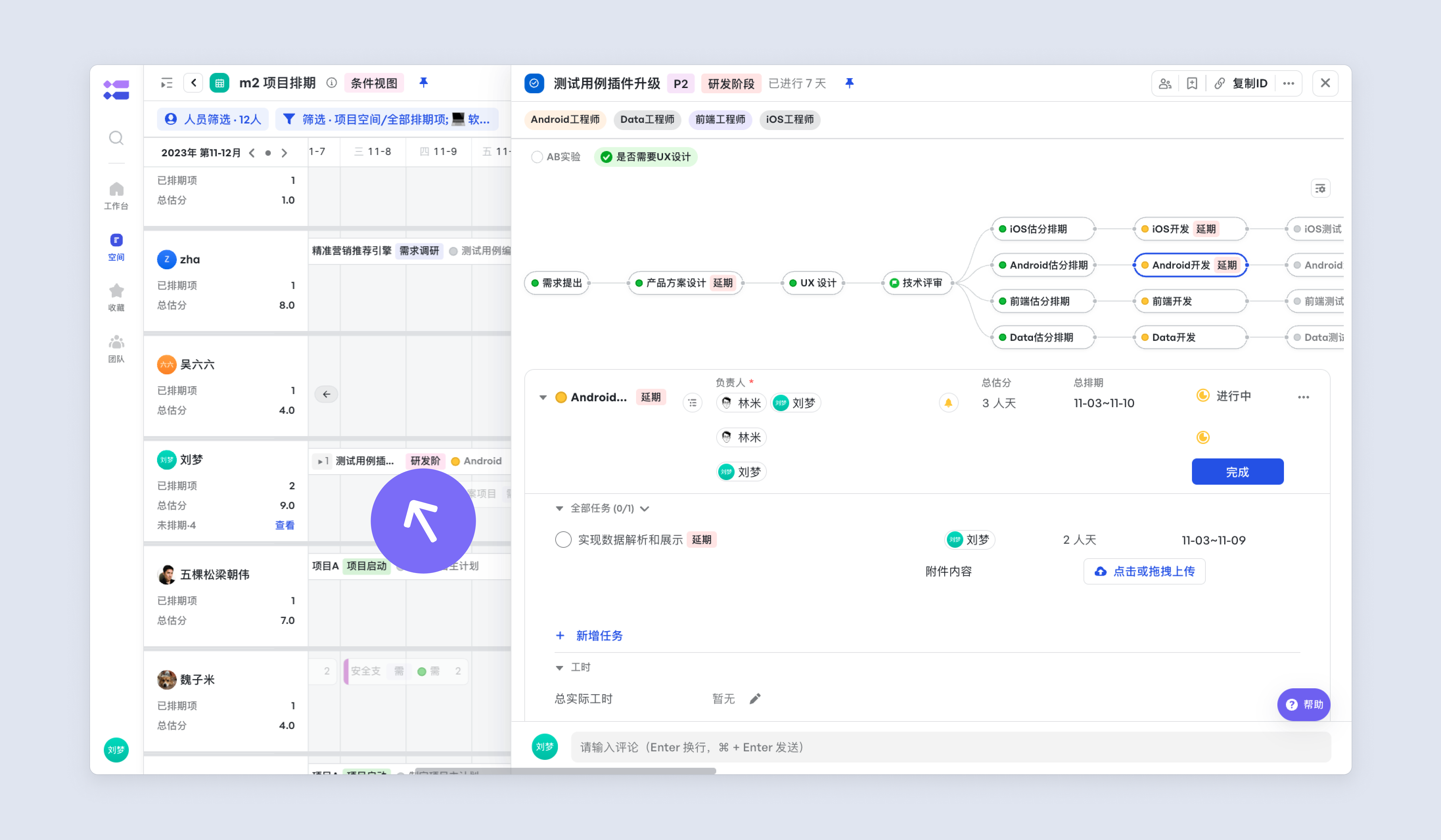Select the Data工程师 role tab
This screenshot has height=840, width=1441.
click(647, 120)
